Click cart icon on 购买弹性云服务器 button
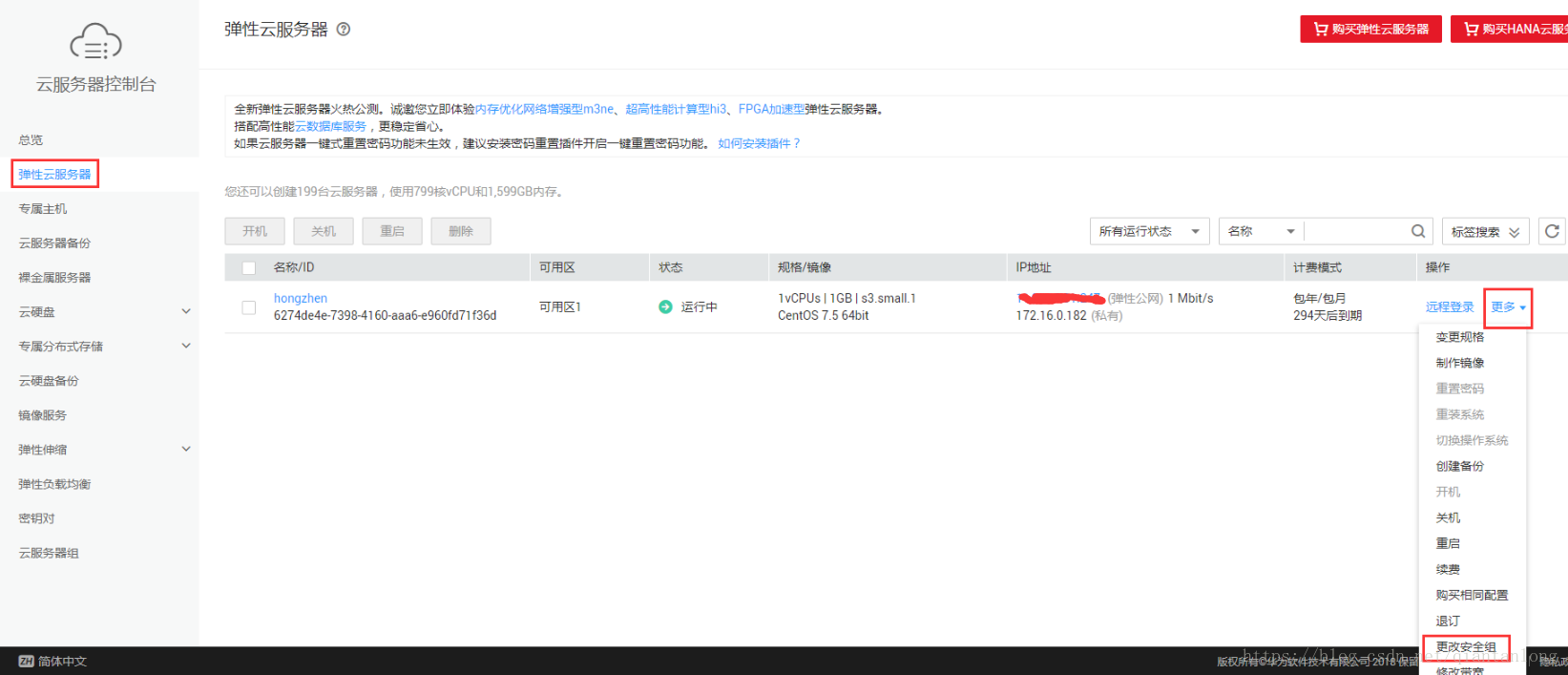 (x=1320, y=29)
